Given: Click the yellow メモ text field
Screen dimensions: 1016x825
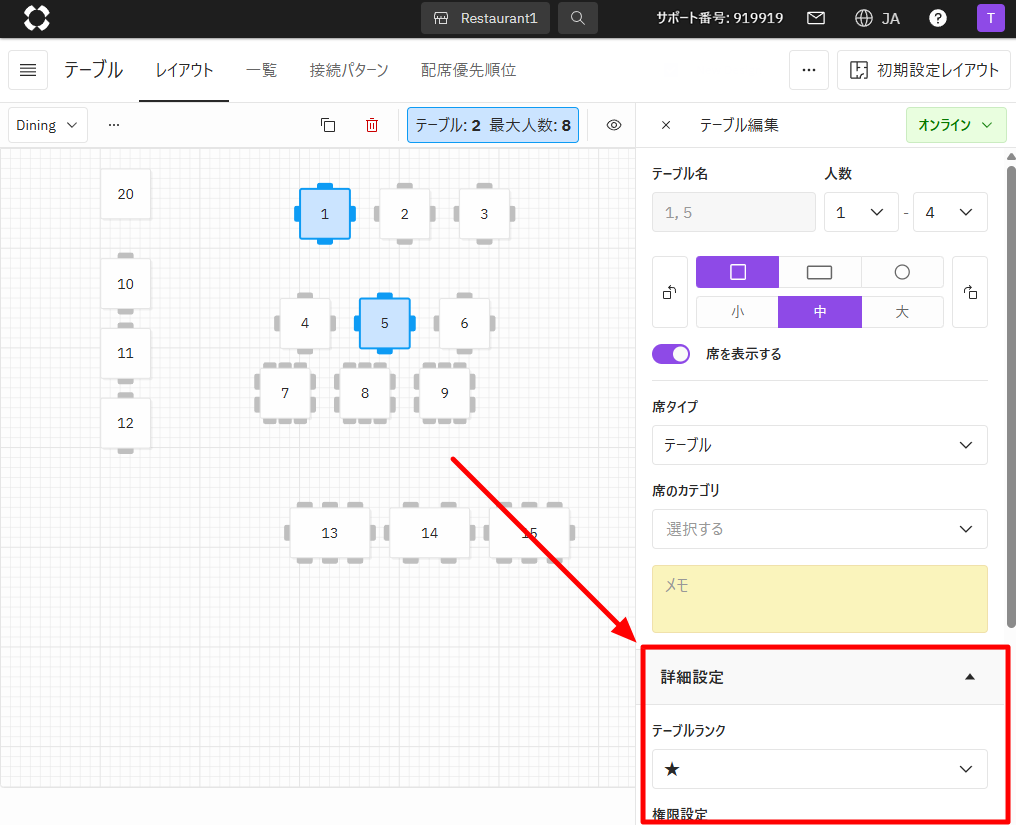Looking at the screenshot, I should 819,599.
